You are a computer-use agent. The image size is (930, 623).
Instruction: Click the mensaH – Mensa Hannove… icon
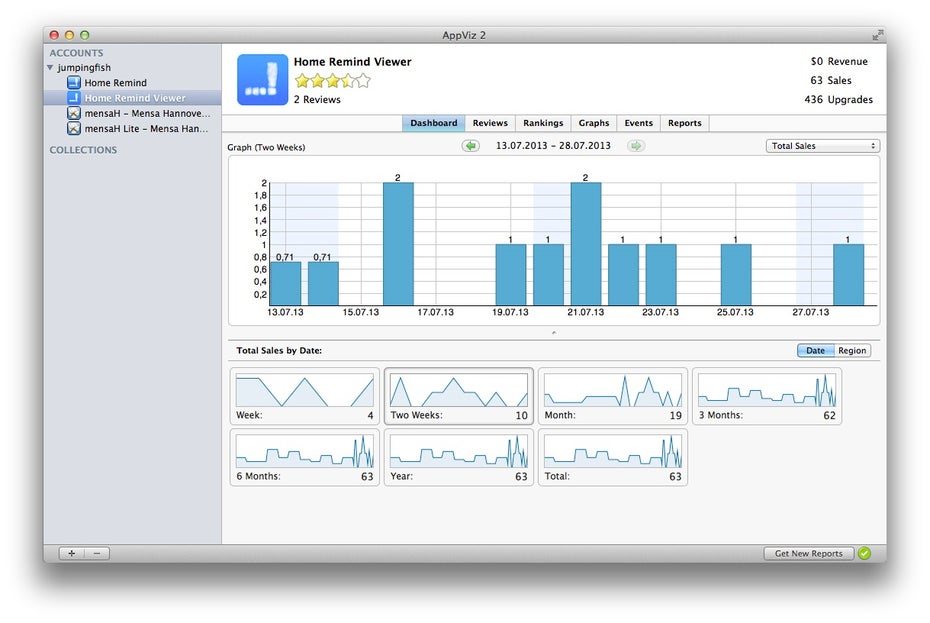[74, 113]
